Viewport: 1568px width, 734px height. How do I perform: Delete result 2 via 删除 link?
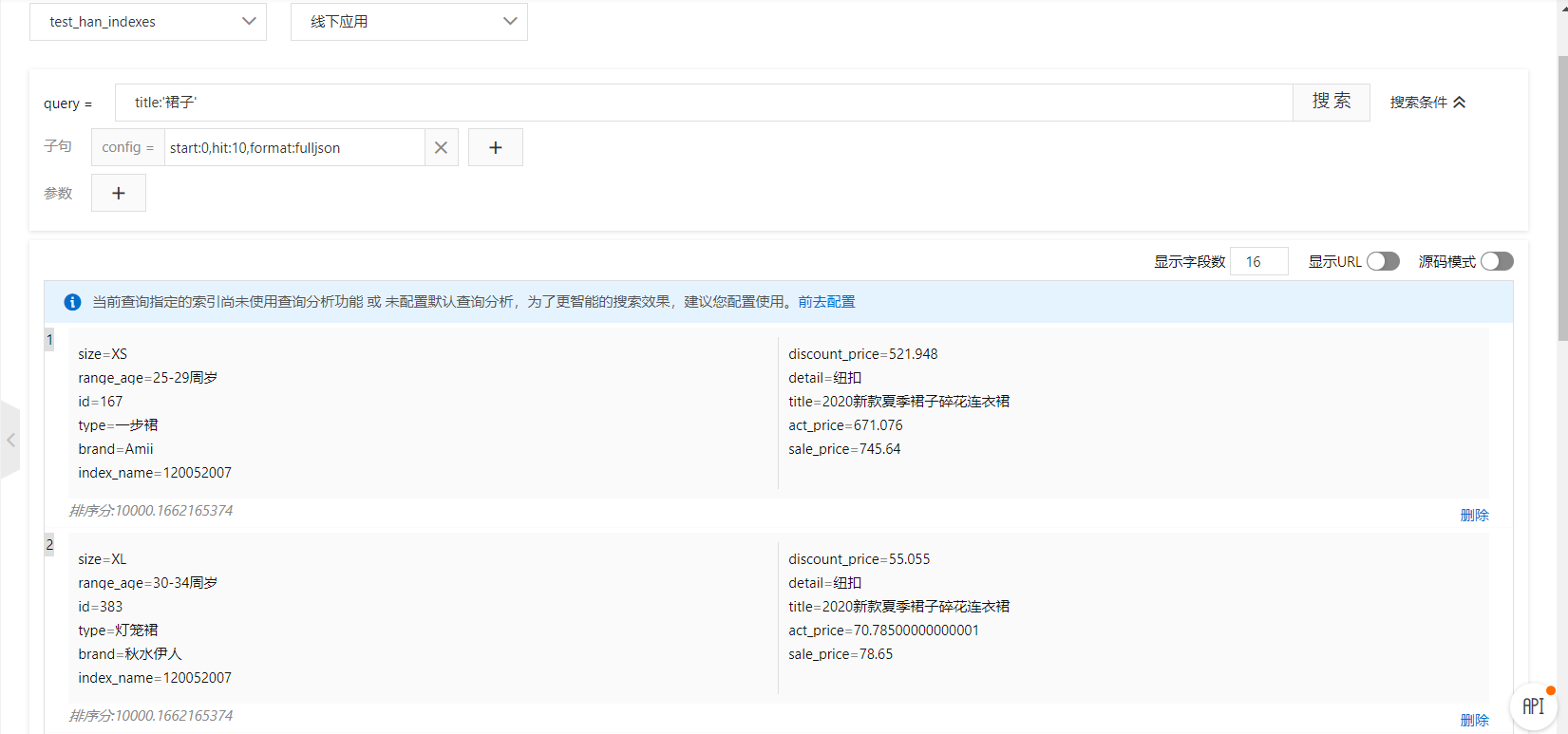coord(1474,720)
